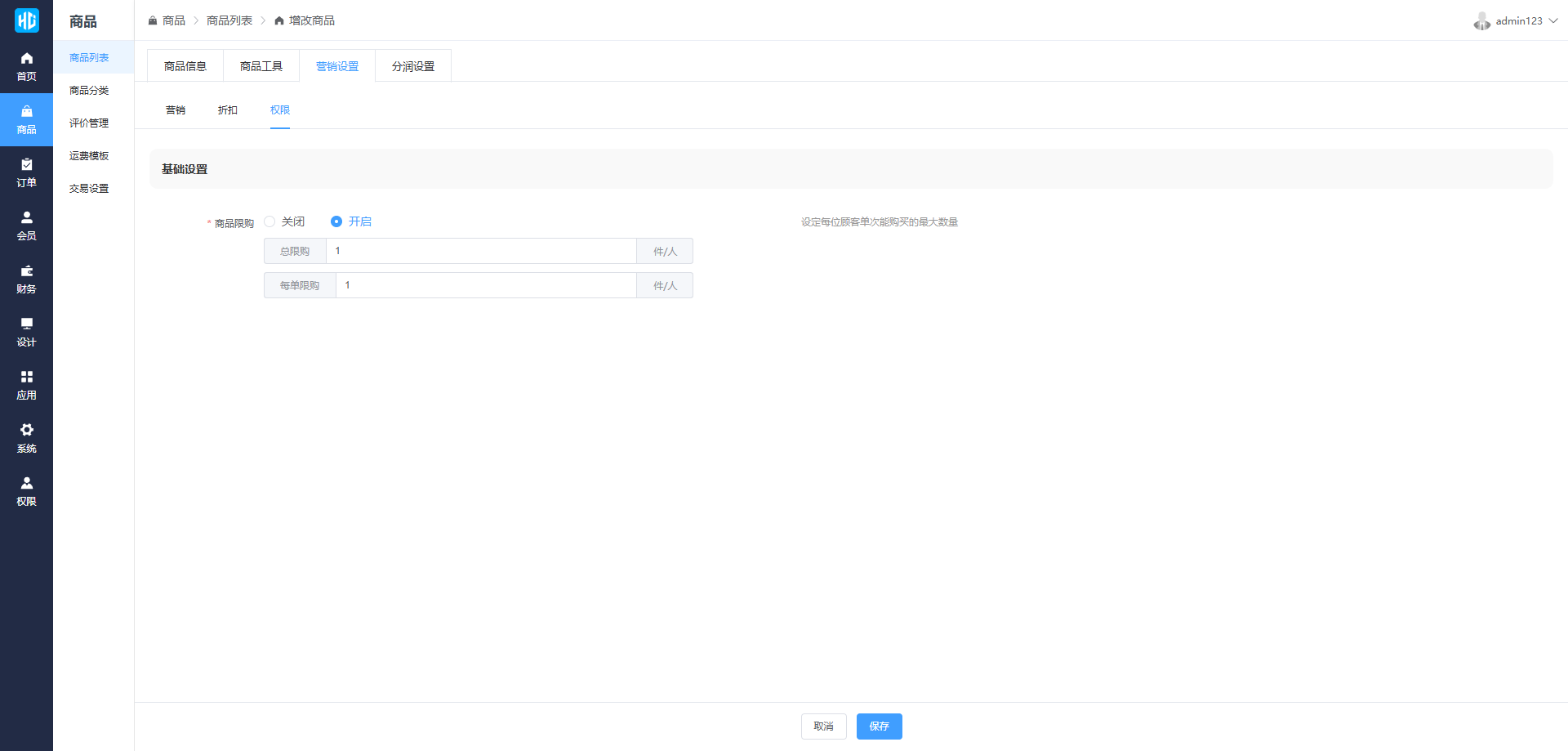Screen dimensions: 1568x751
Task: Click the 保存 save button
Action: (x=879, y=726)
